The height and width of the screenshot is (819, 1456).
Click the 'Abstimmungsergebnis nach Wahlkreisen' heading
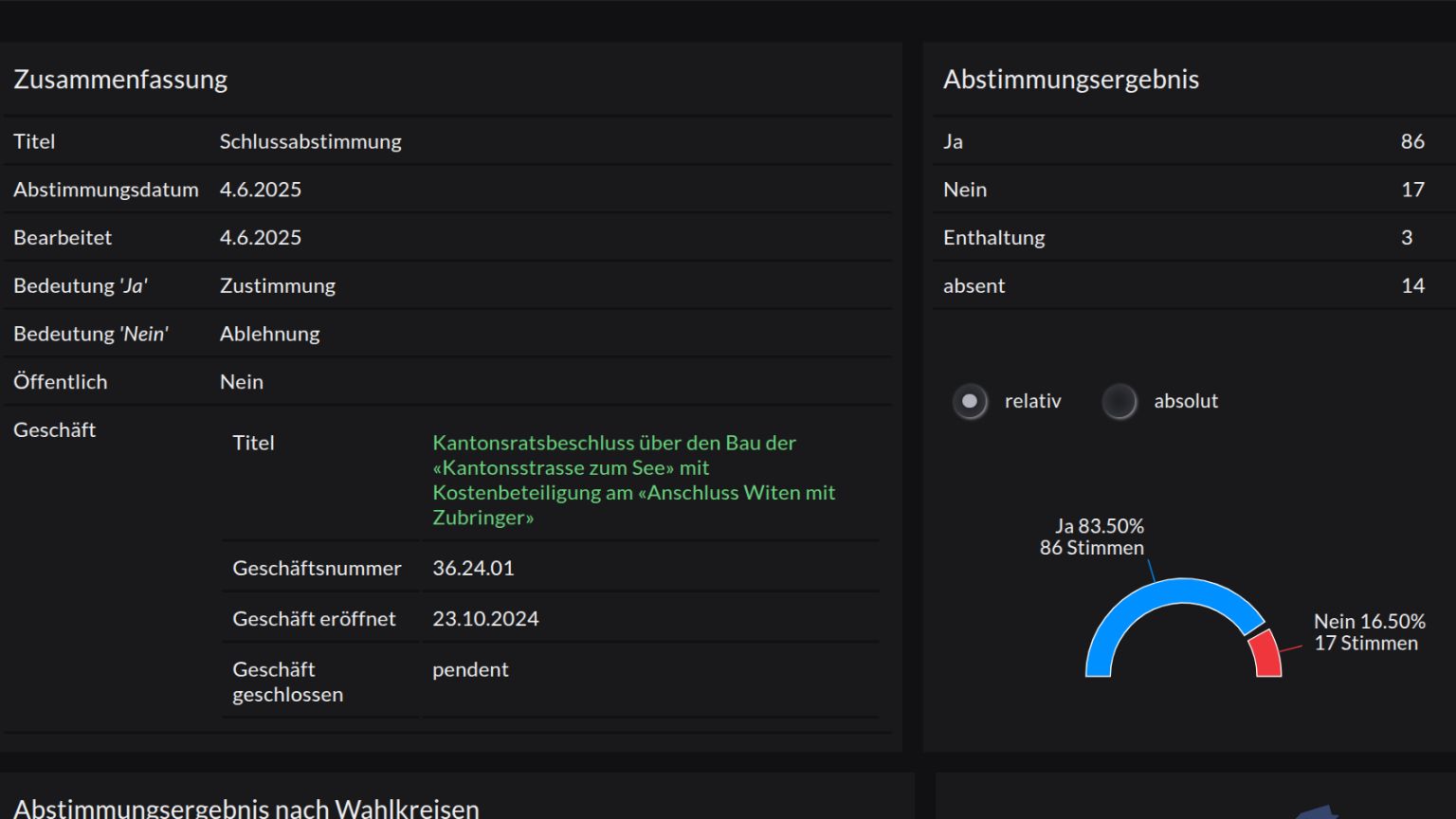point(246,809)
